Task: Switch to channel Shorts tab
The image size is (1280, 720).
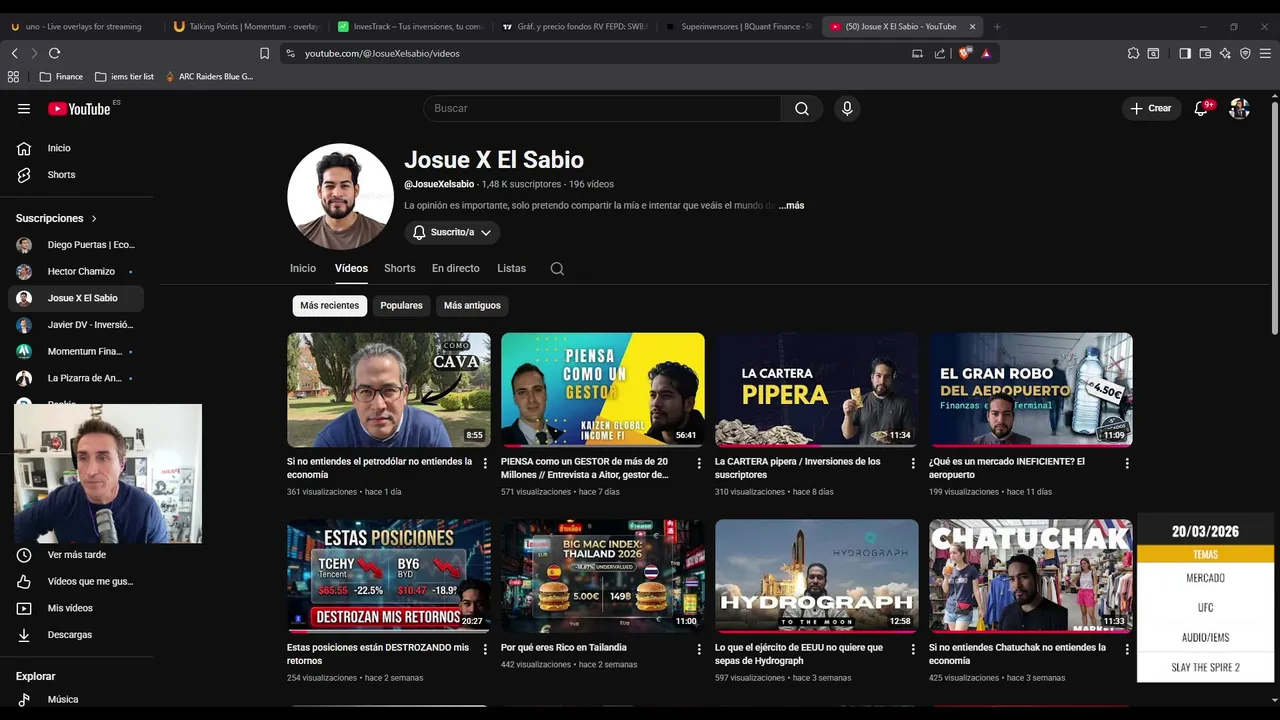Action: [x=399, y=268]
